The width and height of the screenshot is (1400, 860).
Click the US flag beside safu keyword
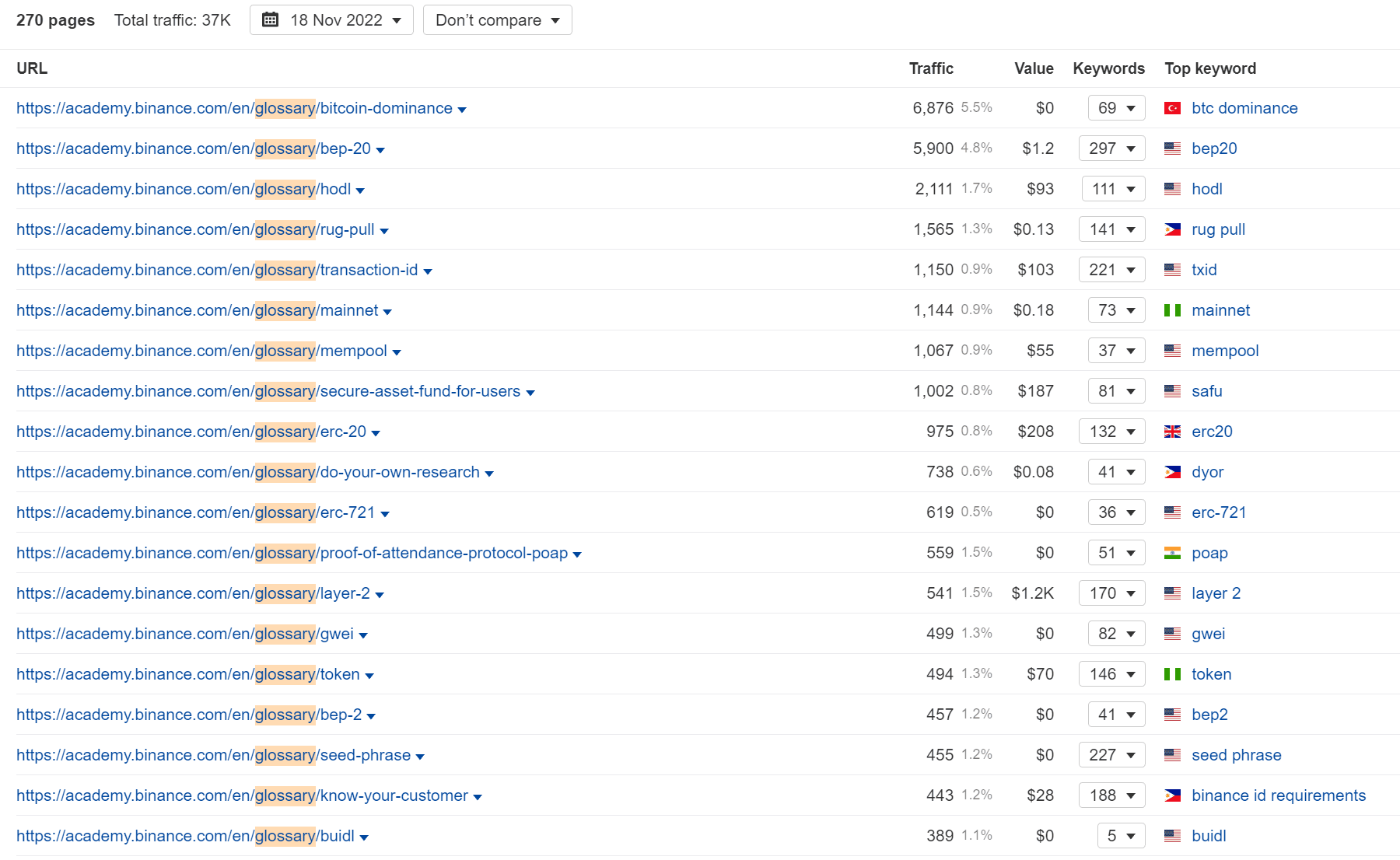[x=1172, y=391]
